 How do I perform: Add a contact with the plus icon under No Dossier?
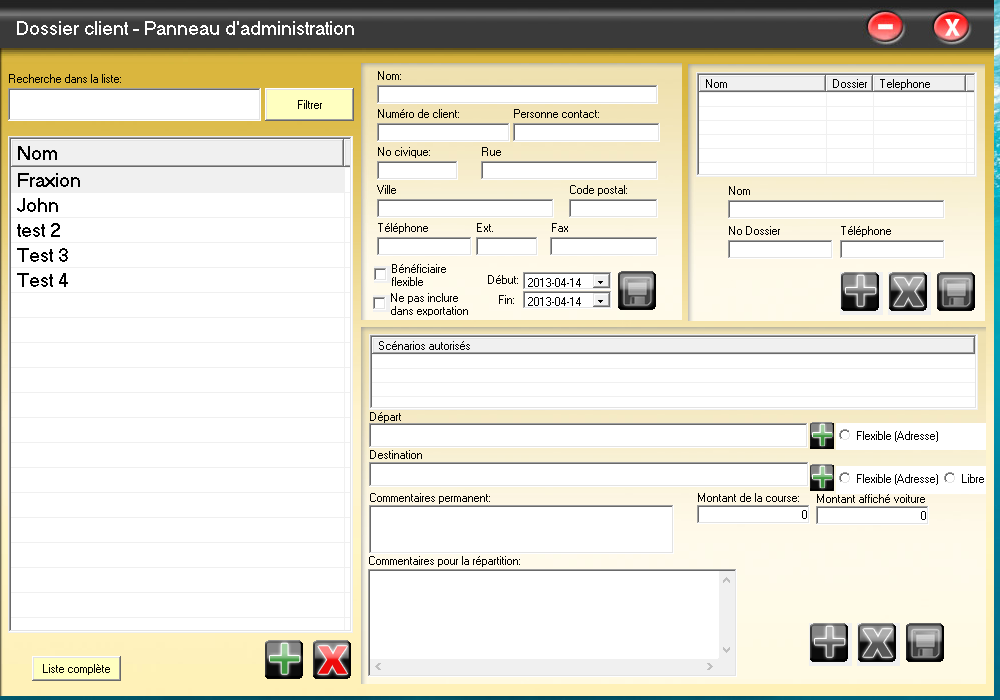860,291
